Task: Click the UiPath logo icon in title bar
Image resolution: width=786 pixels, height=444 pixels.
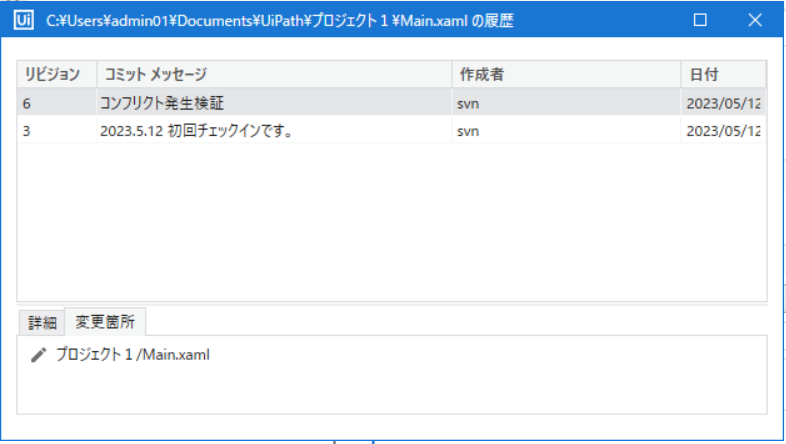Action: pyautogui.click(x=23, y=20)
